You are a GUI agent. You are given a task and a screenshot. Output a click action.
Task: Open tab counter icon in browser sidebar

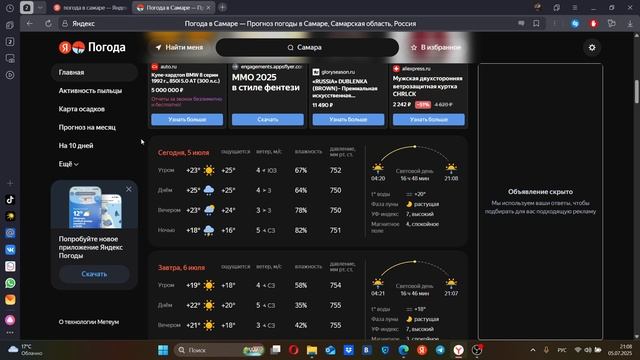[x=10, y=42]
